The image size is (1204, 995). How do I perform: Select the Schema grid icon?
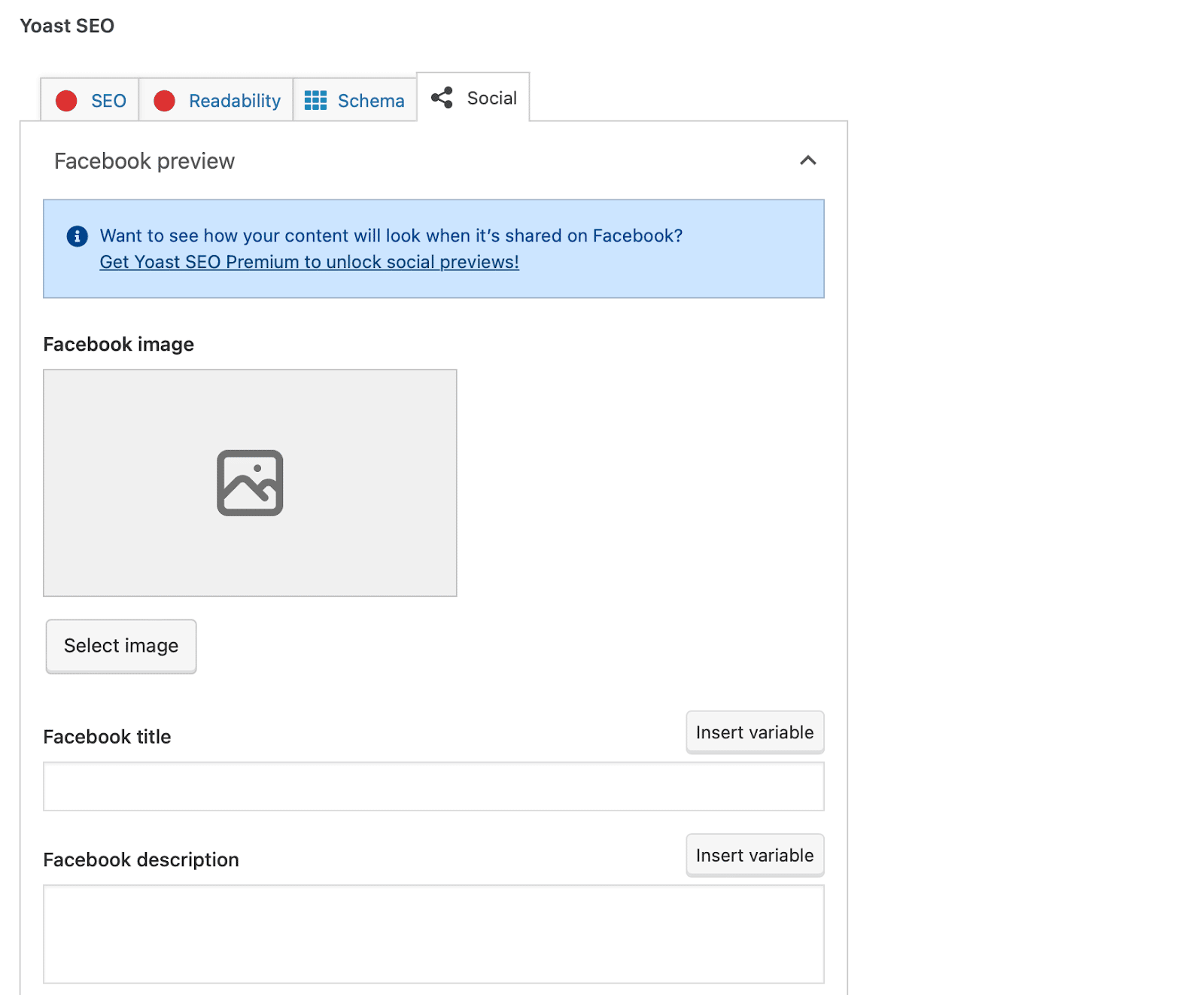point(315,99)
